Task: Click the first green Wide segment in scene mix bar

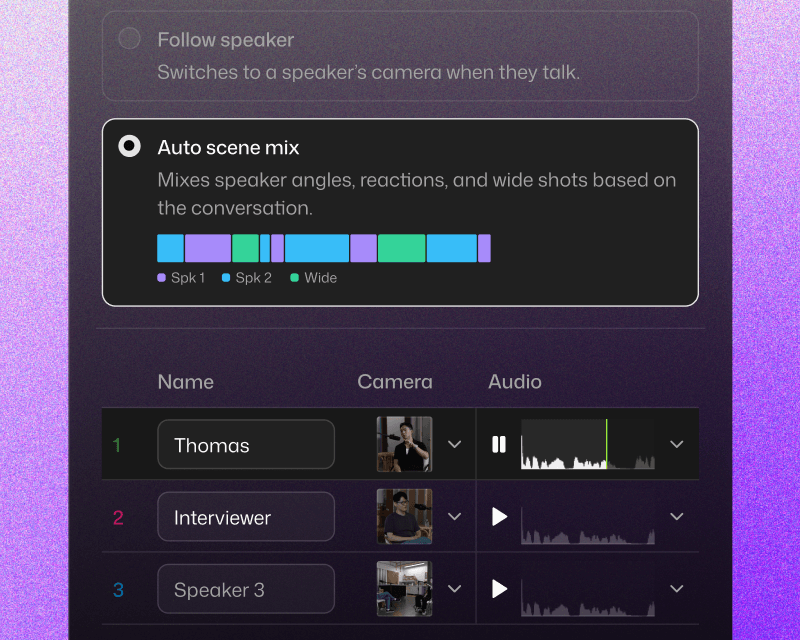Action: tap(245, 249)
